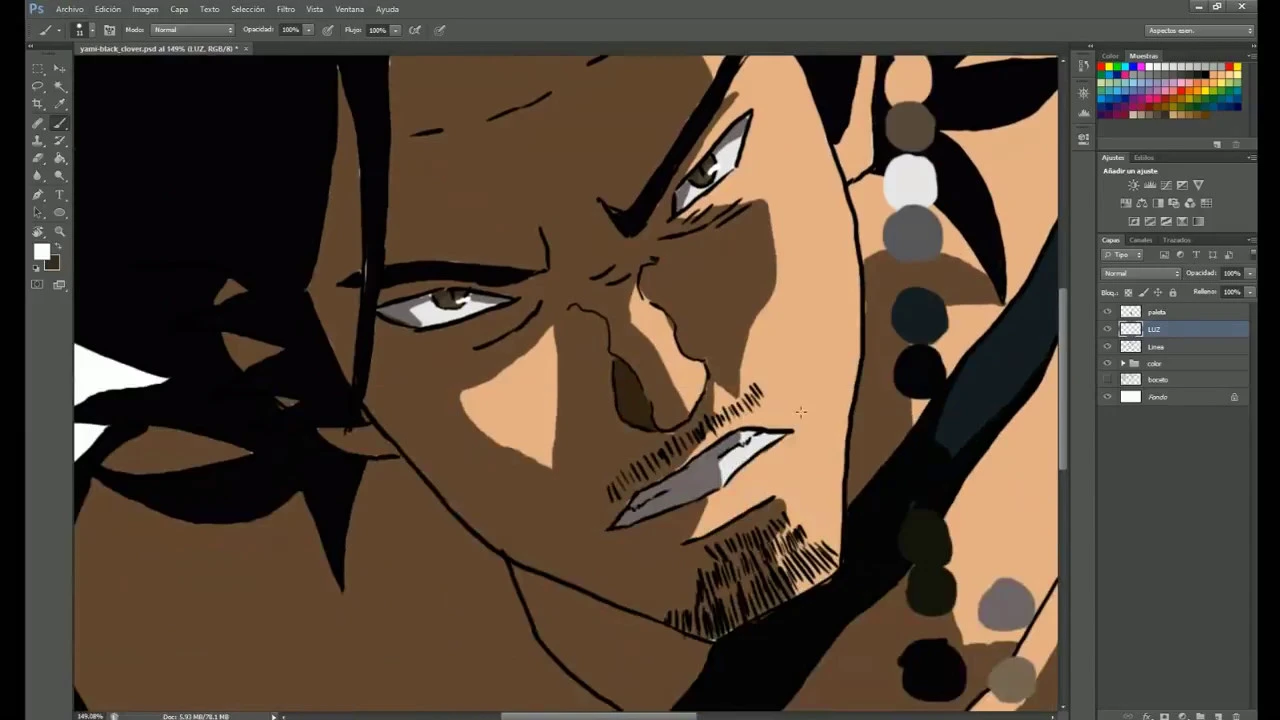Select the Horizontal Type tool
The image size is (1280, 720).
point(59,195)
